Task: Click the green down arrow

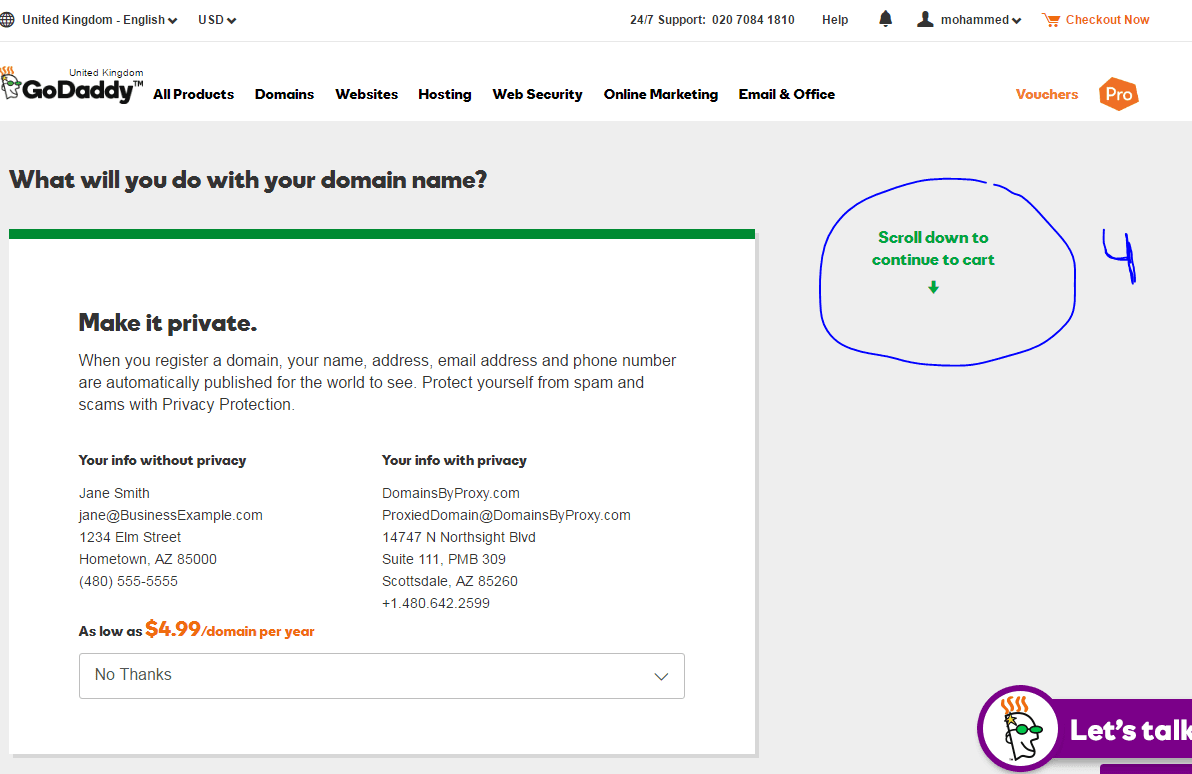Action: tap(933, 287)
